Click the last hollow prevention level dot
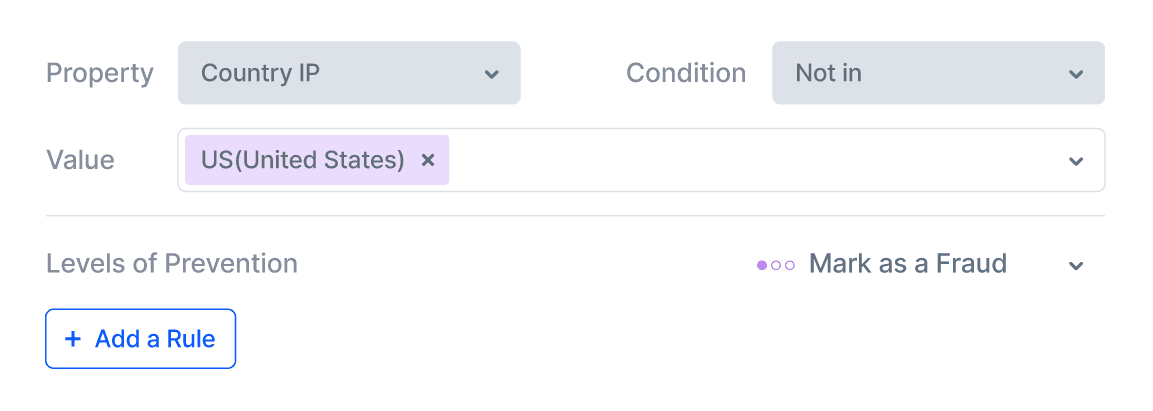The height and width of the screenshot is (411, 1153). (x=789, y=265)
